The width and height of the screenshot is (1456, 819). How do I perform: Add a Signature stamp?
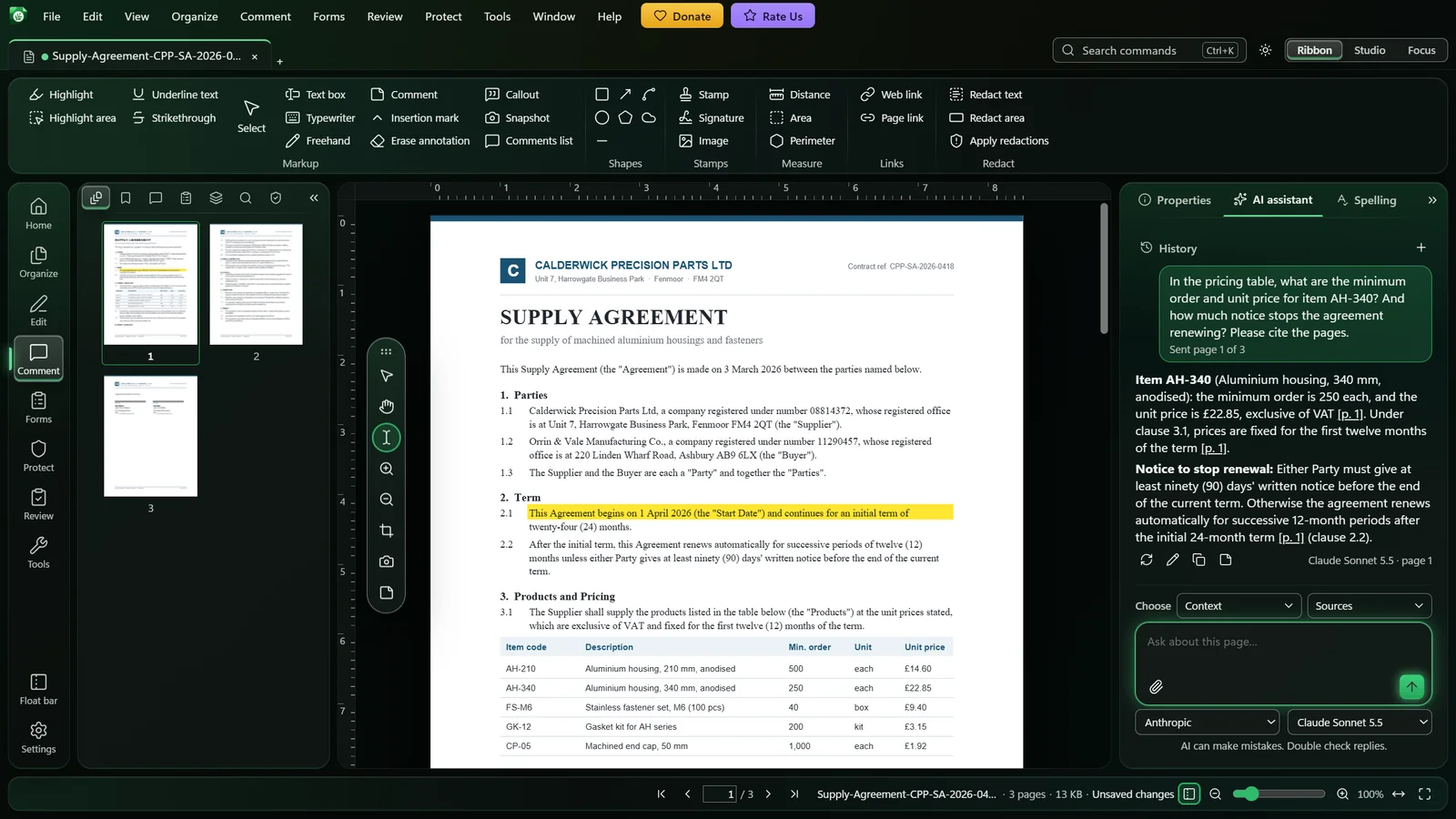coord(712,118)
